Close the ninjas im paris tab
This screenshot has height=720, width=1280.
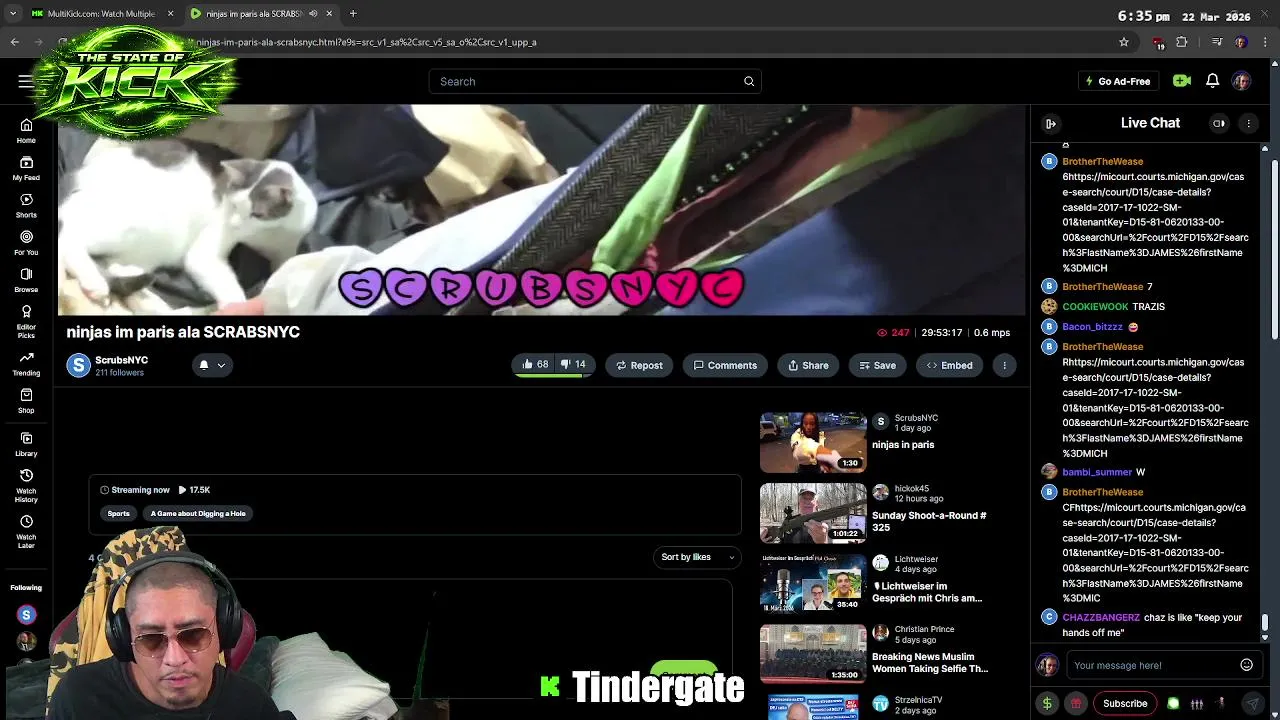[x=329, y=13]
